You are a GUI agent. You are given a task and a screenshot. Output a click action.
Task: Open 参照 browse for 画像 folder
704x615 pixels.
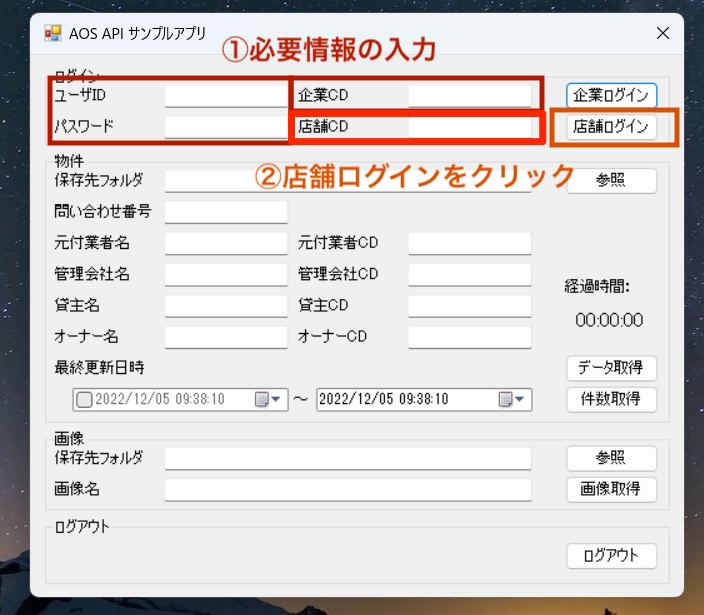click(x=611, y=458)
